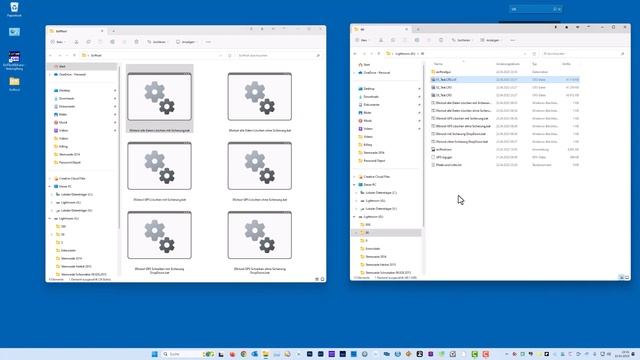Viewport: 640px width, 360px height.
Task: Sort by the Größe column in the right window
Action: (x=566, y=64)
